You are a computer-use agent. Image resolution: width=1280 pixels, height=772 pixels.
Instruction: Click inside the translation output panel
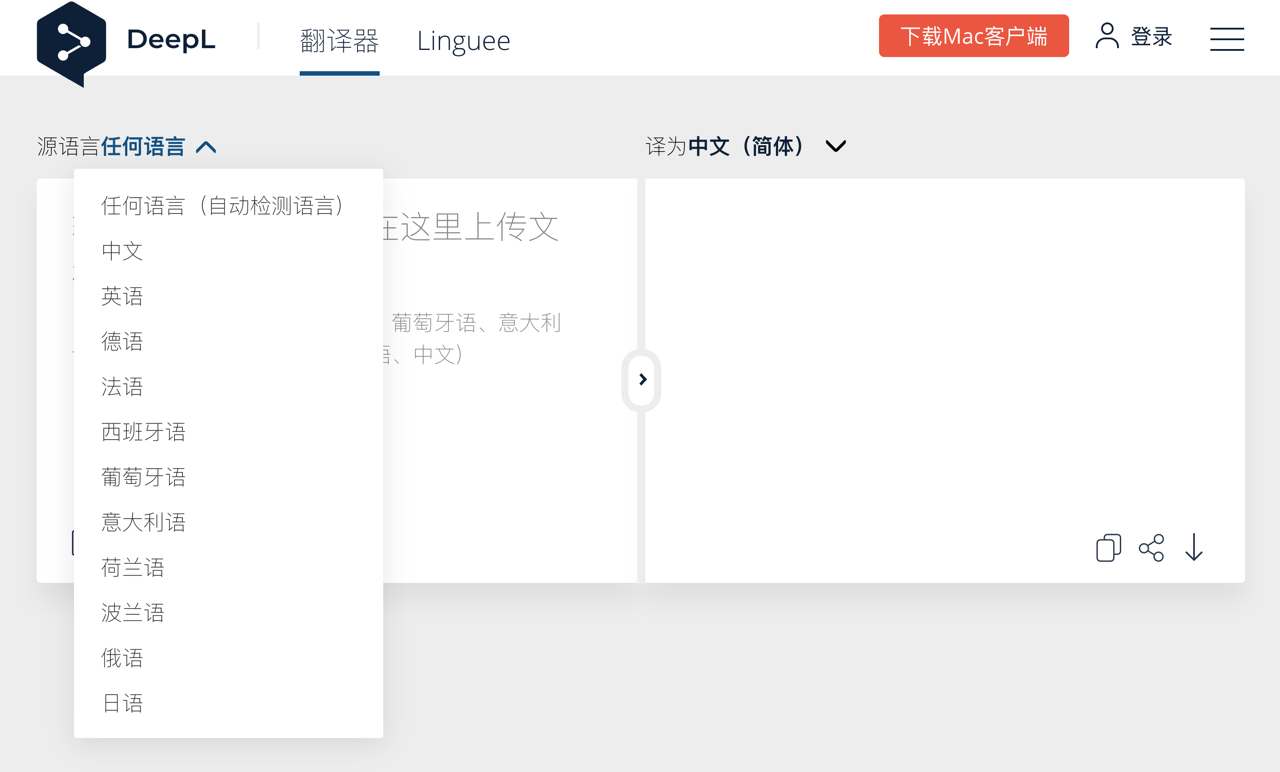pos(945,380)
